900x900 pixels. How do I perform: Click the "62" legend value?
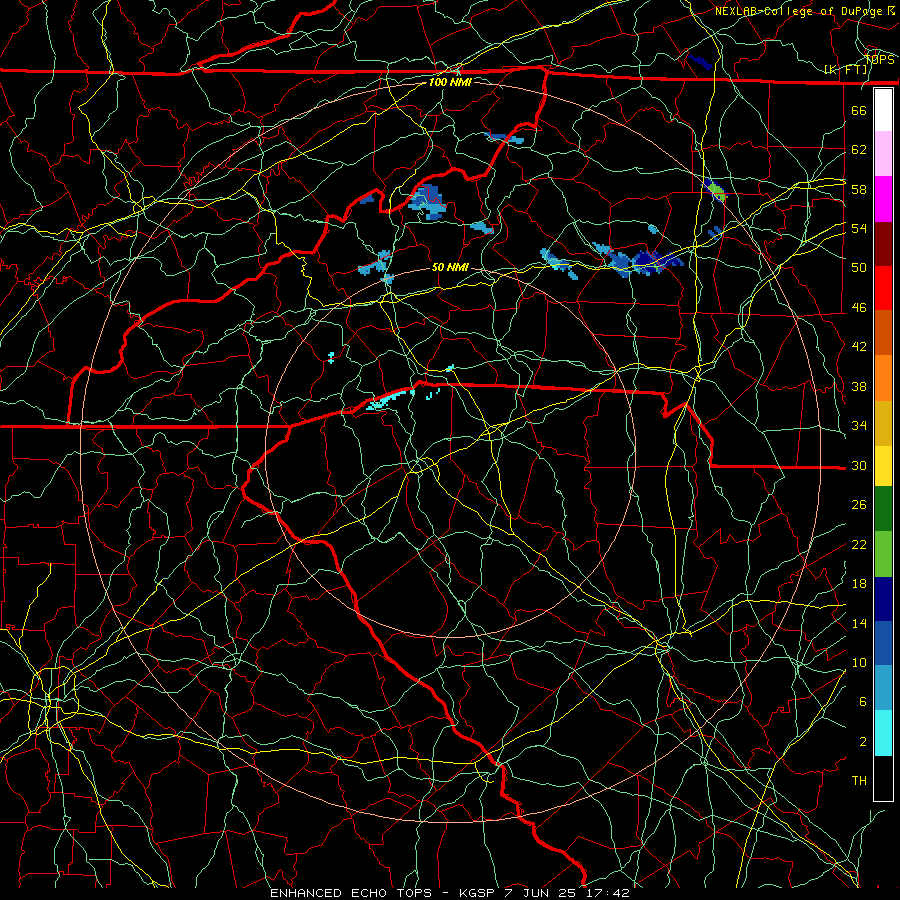[859, 150]
